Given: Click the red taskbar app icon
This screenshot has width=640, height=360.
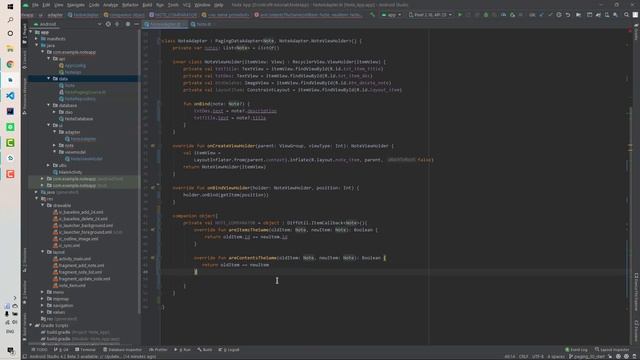Looking at the screenshot, I should click(x=10, y=174).
